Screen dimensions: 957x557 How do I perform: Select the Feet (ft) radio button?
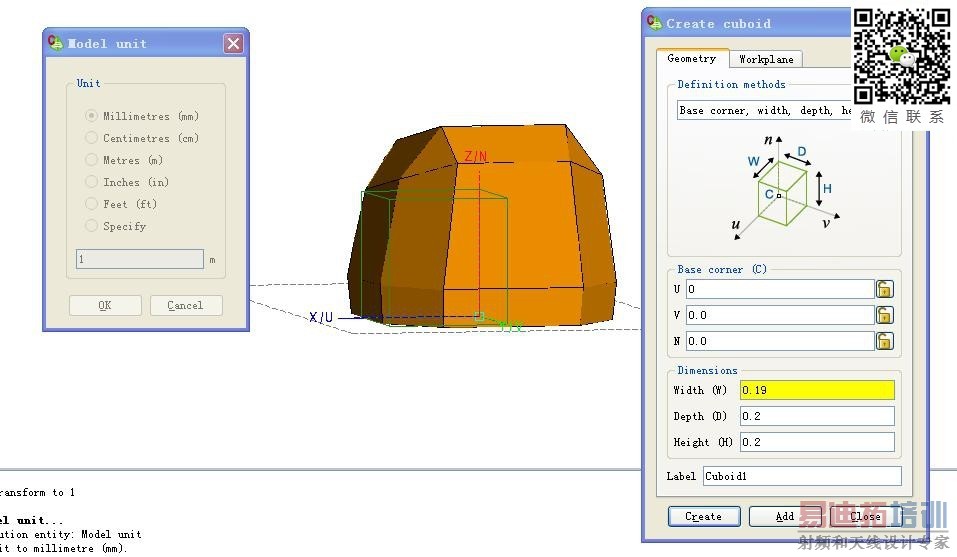[x=92, y=204]
